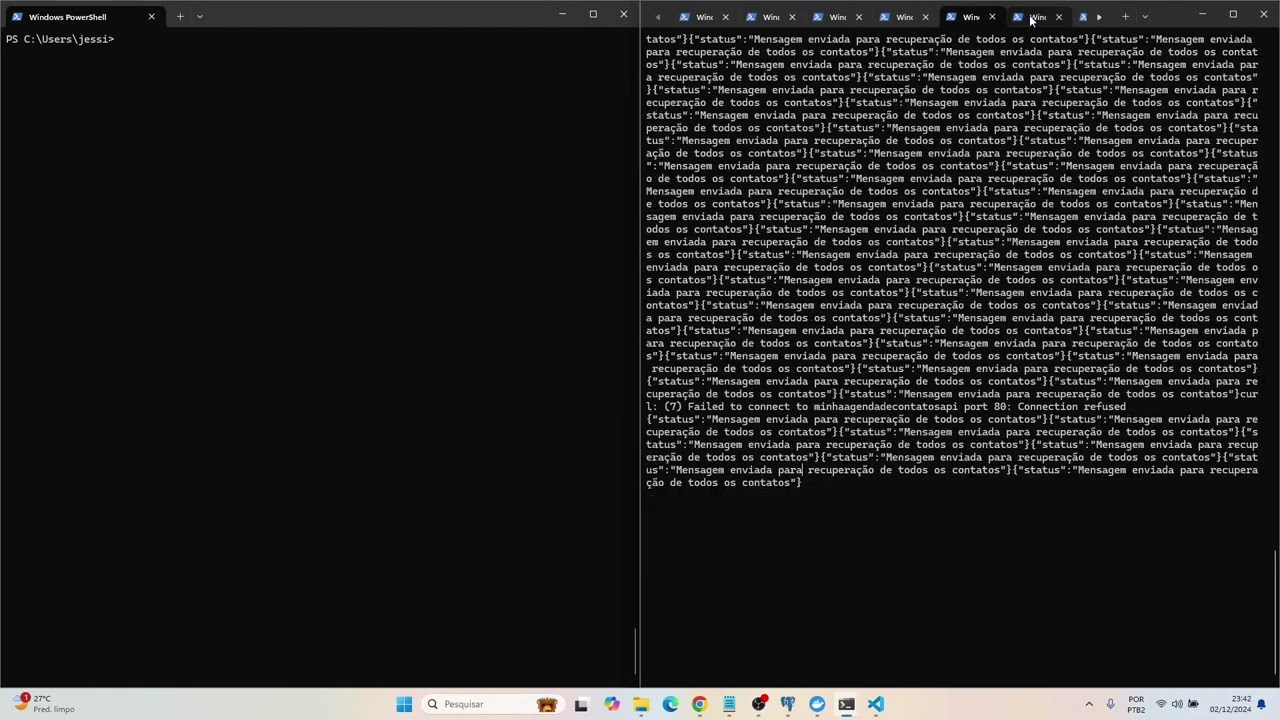Open Google Chrome from the taskbar
This screenshot has width=1280, height=720.
point(699,704)
